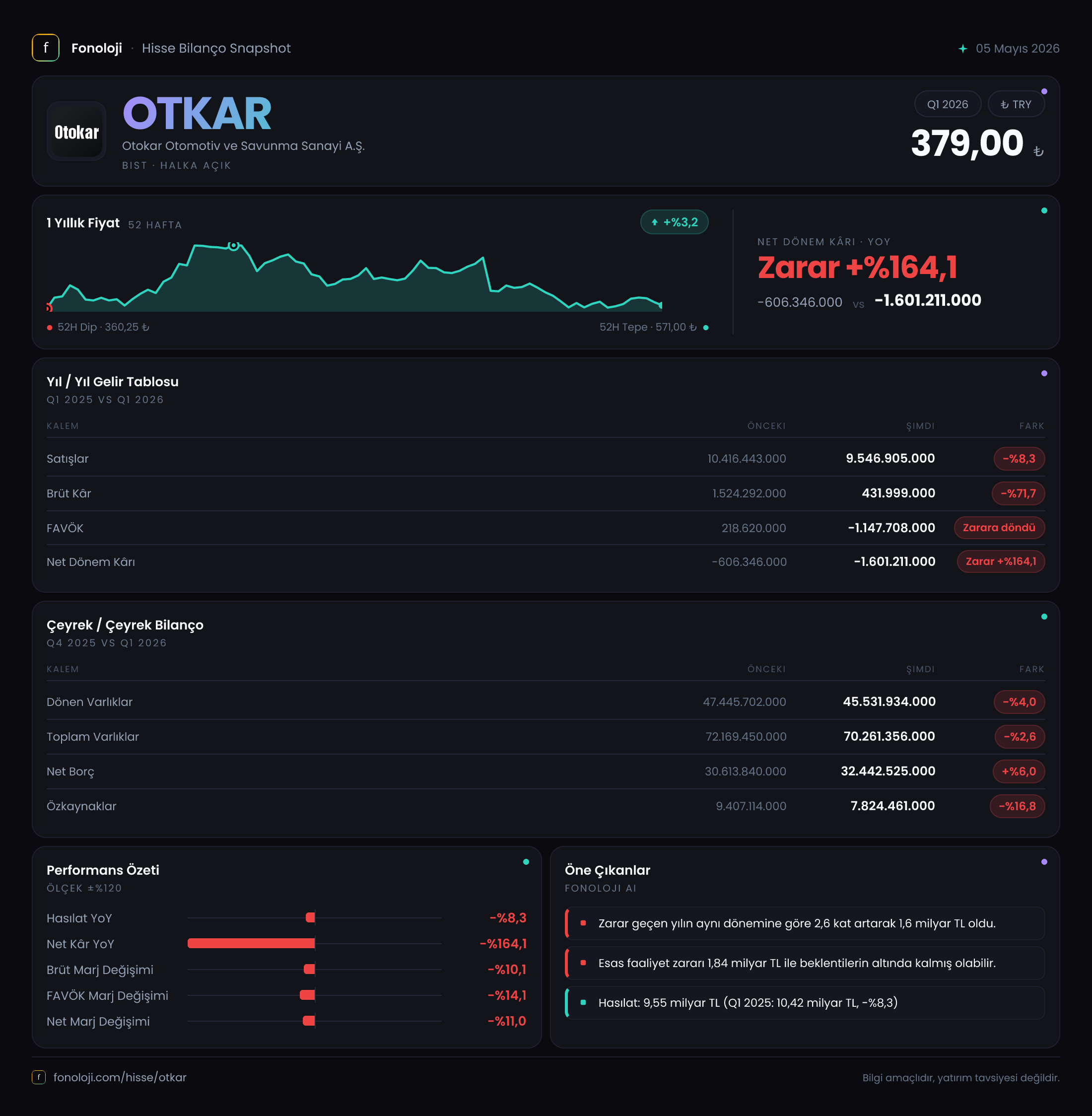Viewport: 1092px width, 1116px height.
Task: Click the green 52H Tepe legend dot
Action: pos(706,328)
